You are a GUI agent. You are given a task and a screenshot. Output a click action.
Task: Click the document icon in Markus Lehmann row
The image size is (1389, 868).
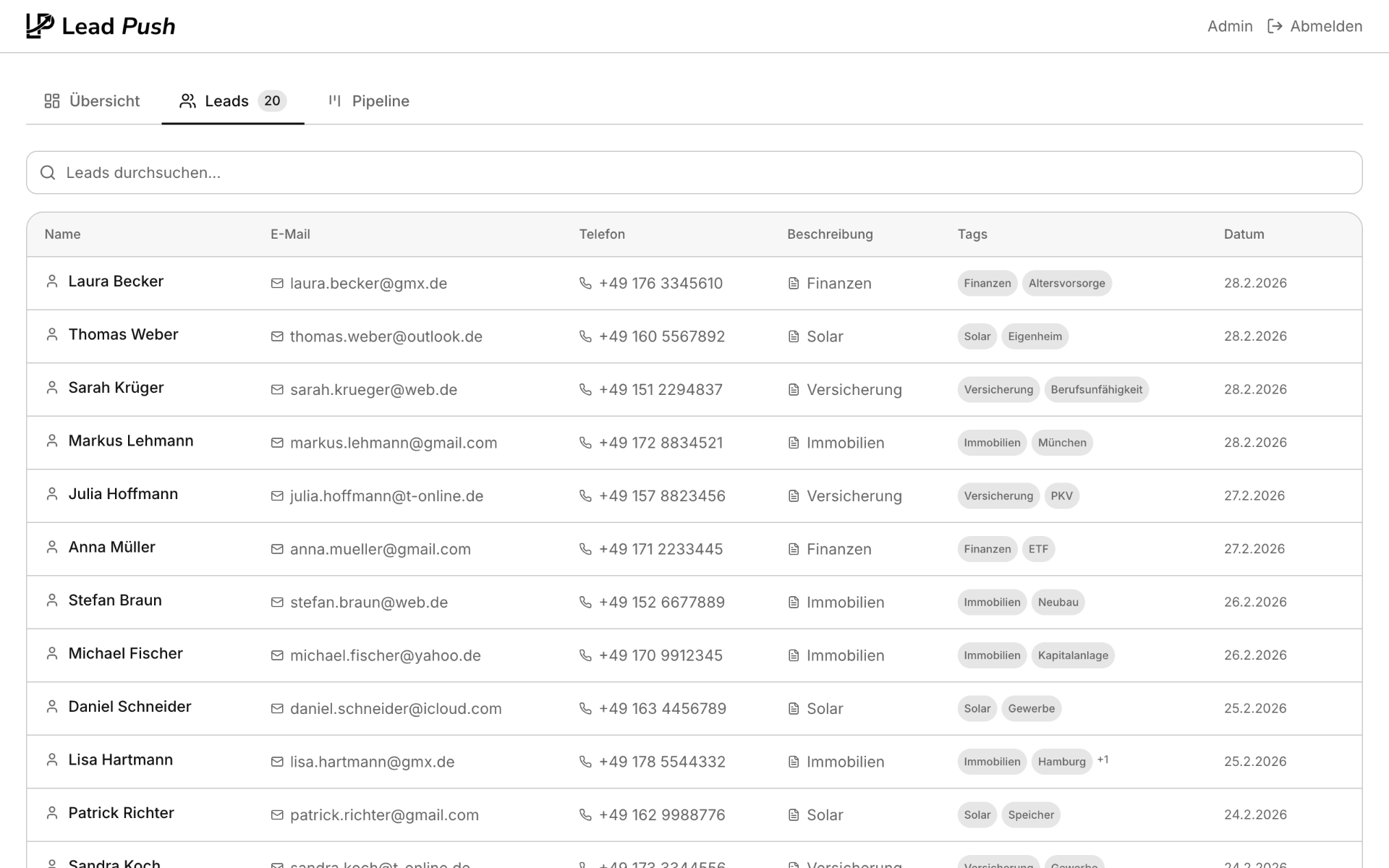pos(794,443)
